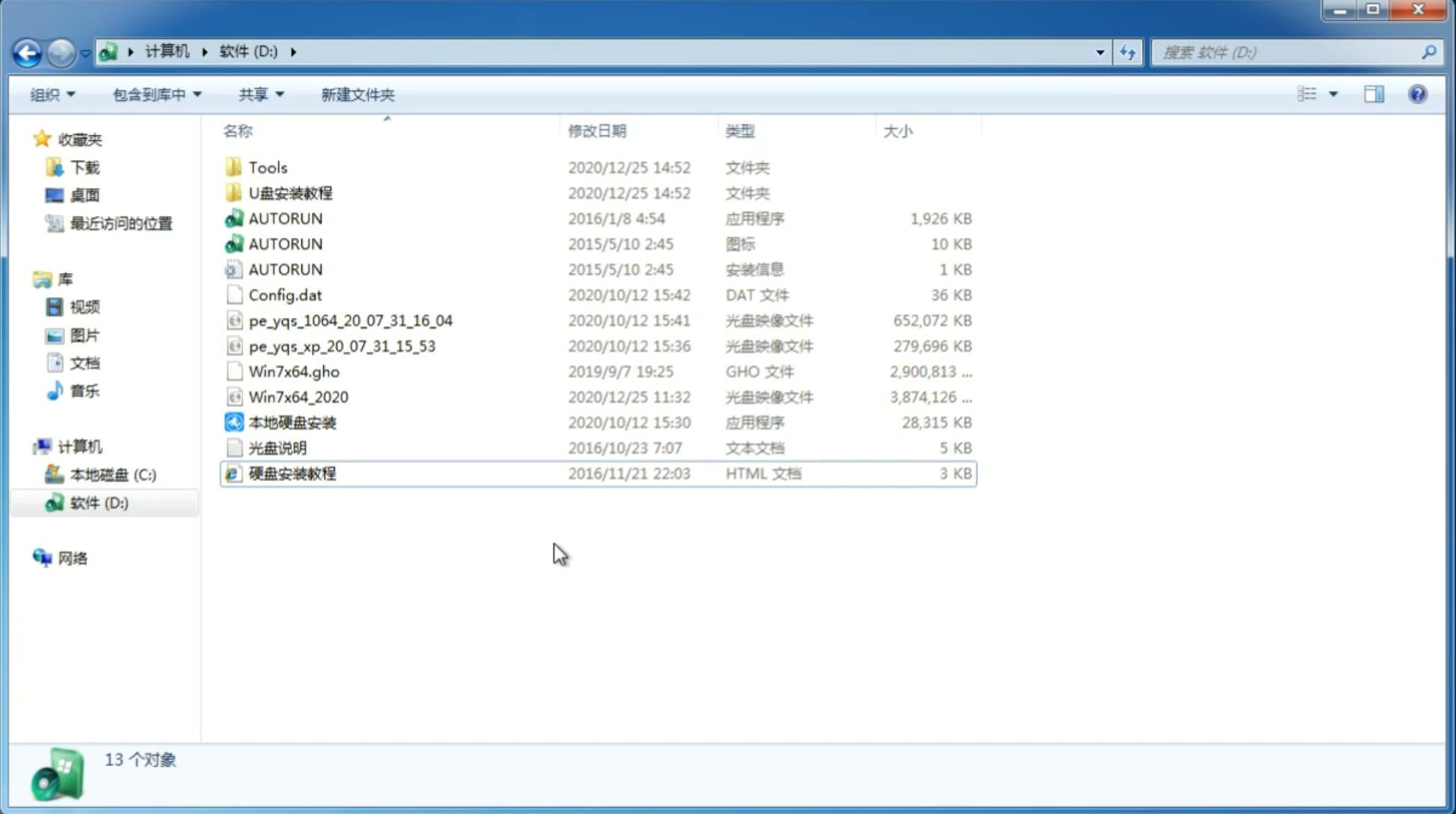Click 新建文件夹 button
1456x814 pixels.
pos(357,94)
